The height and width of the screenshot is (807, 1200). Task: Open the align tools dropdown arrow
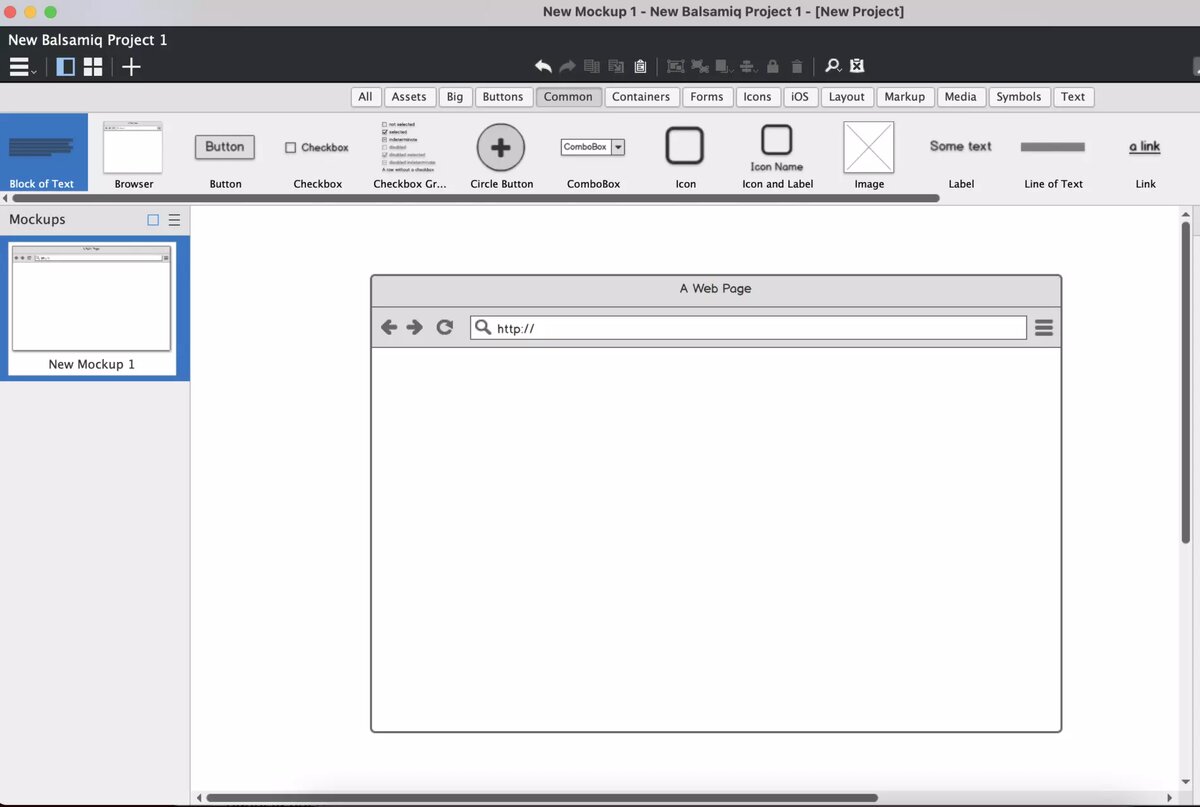(x=755, y=70)
